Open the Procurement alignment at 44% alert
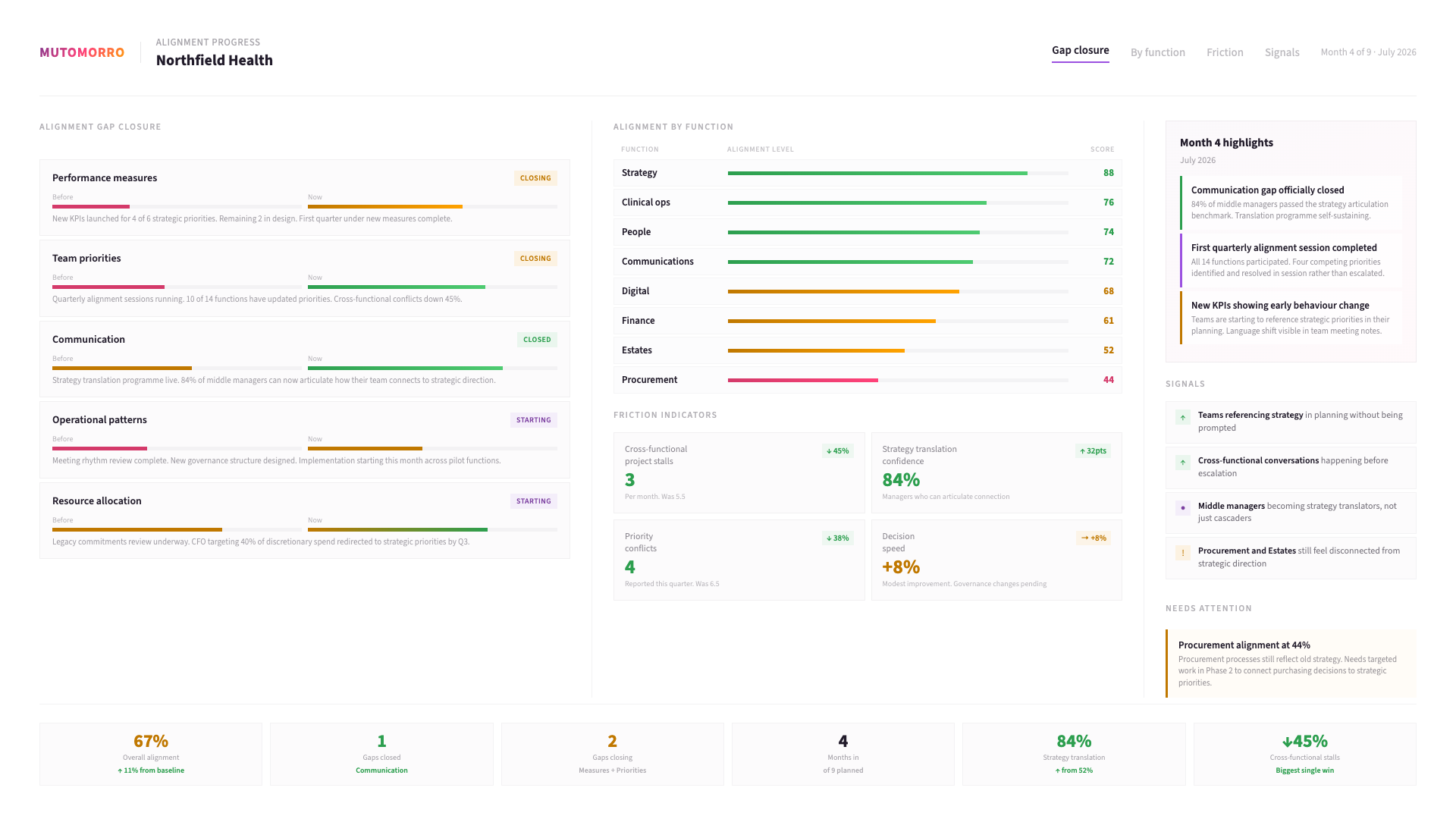The image size is (1456, 819). click(1291, 663)
